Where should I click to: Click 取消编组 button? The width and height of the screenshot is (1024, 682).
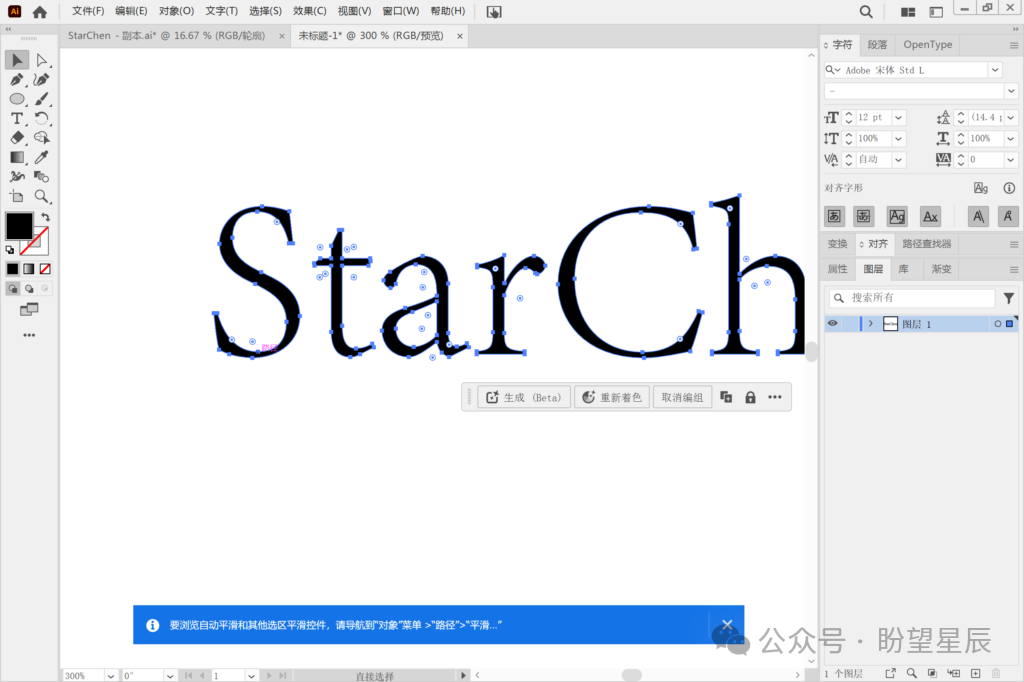(x=682, y=397)
